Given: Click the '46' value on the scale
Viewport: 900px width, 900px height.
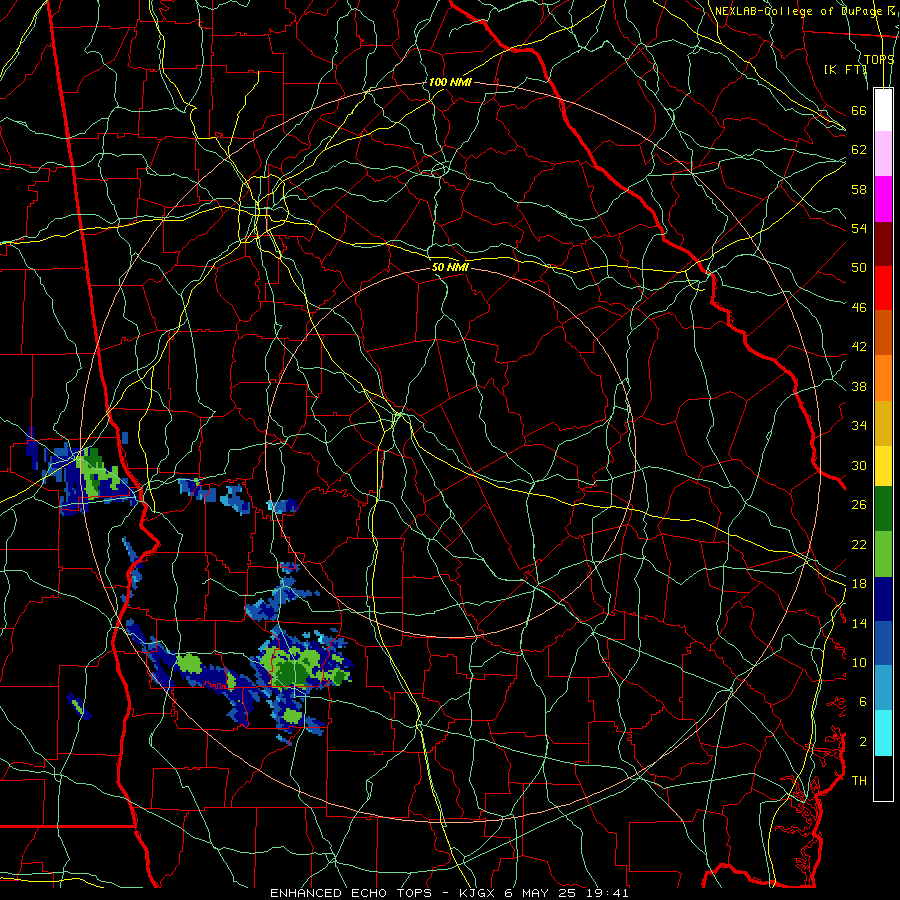Looking at the screenshot, I should pos(859,307).
